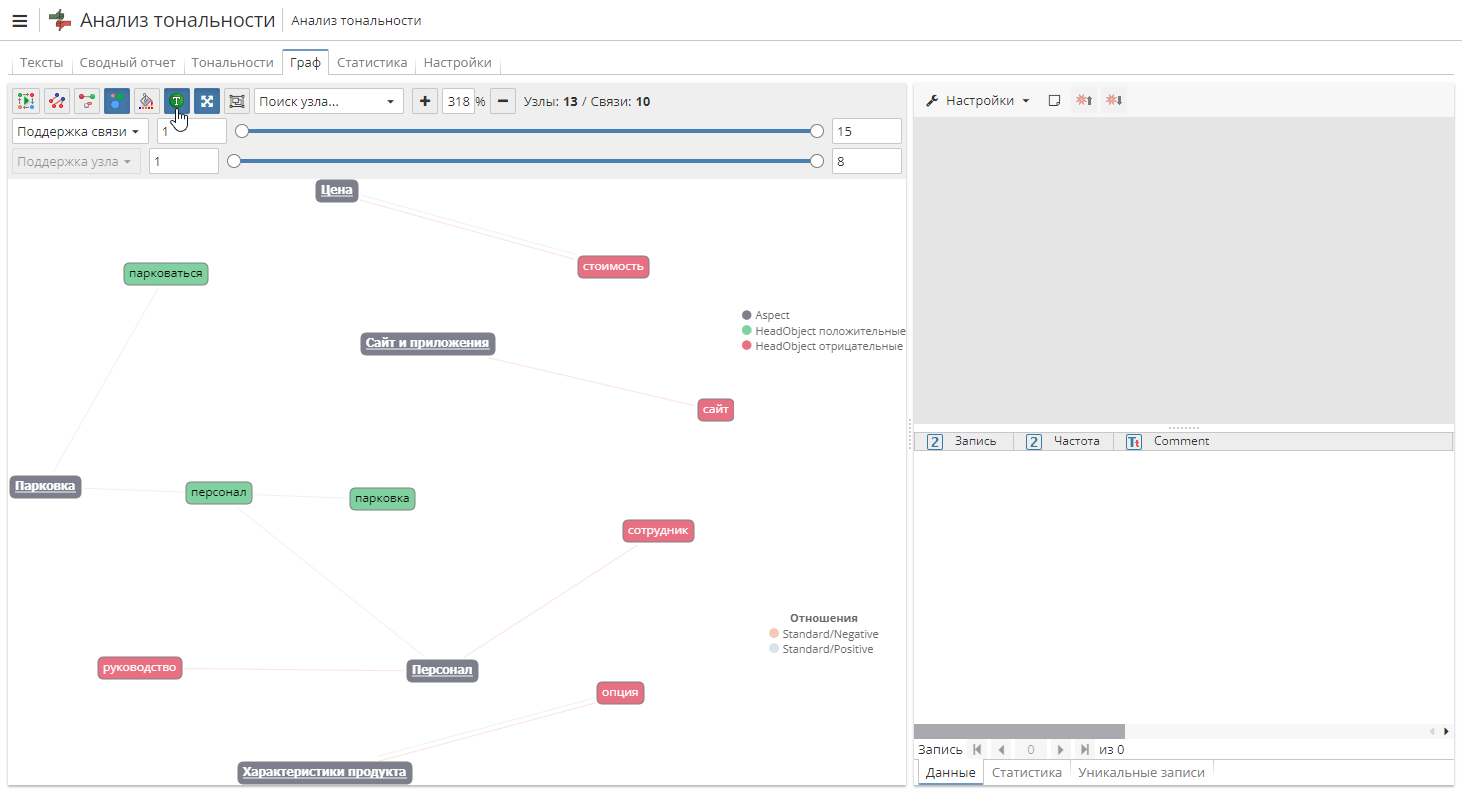
Task: Click the Частота column header
Action: tap(1064, 441)
